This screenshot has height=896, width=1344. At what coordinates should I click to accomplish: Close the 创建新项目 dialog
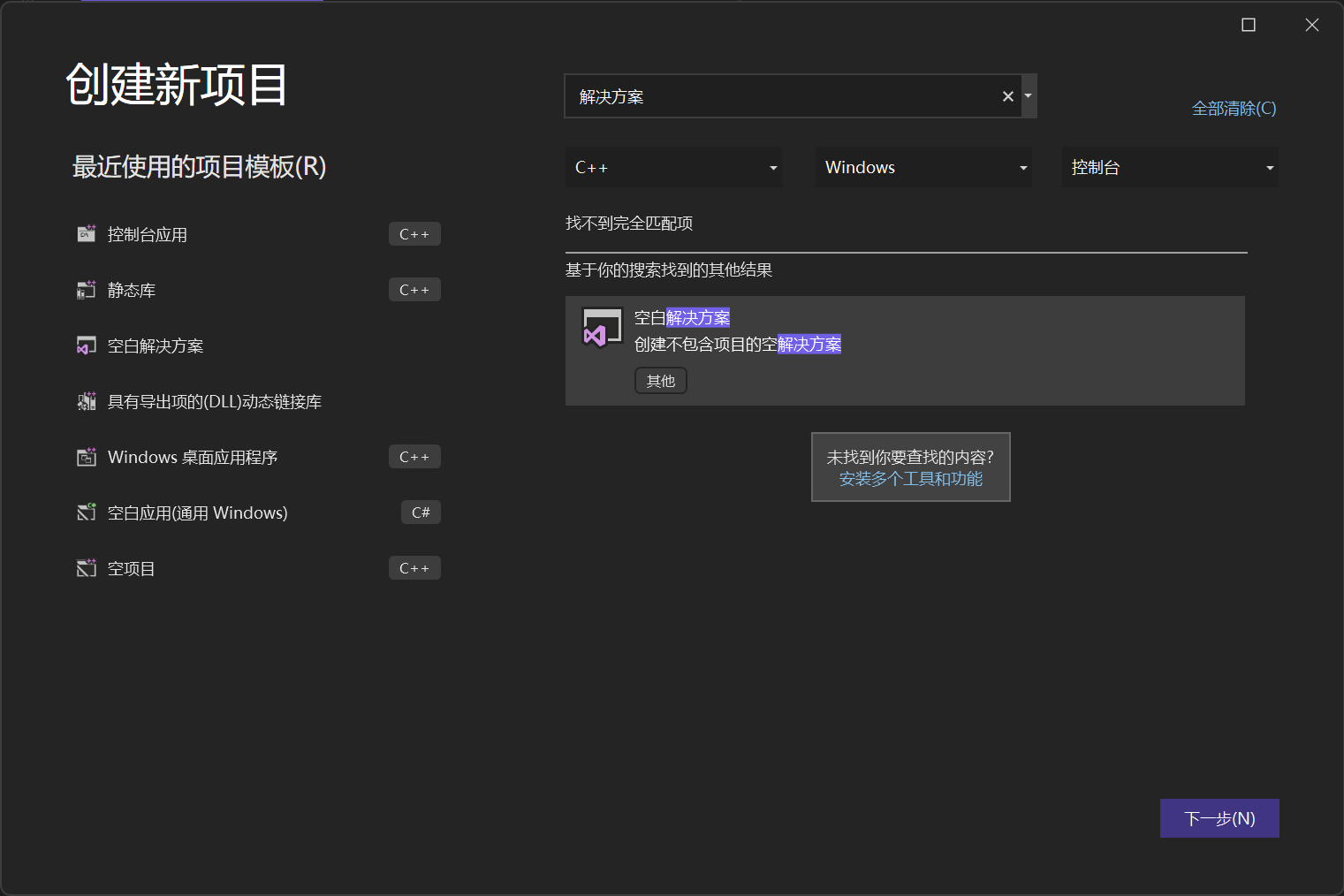click(1312, 25)
